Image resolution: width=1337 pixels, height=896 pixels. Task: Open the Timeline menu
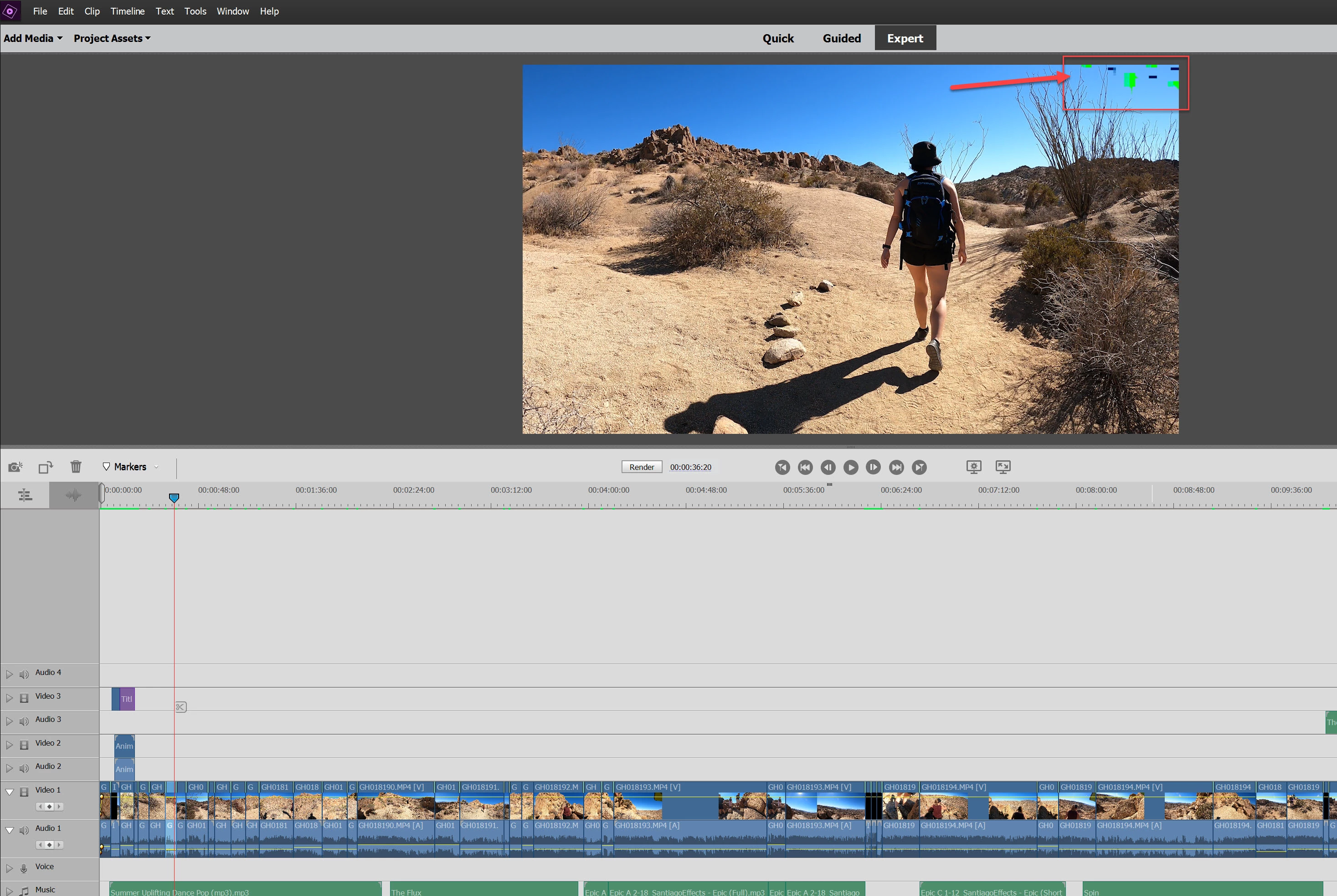pyautogui.click(x=128, y=11)
